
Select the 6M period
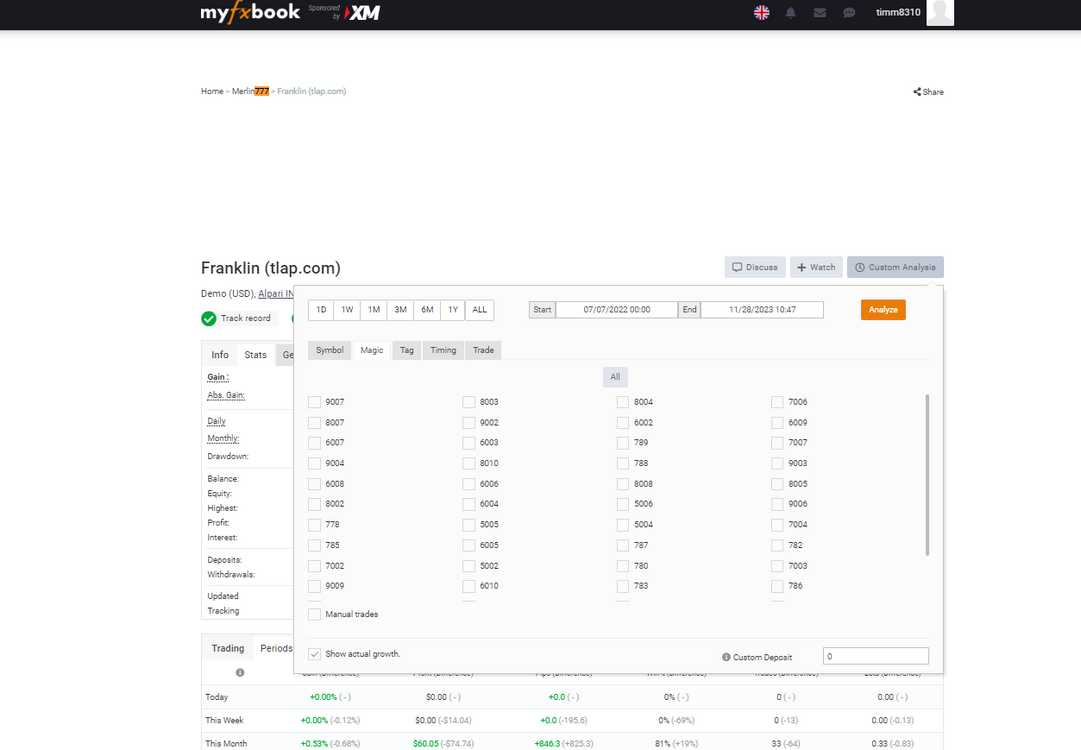coord(427,310)
